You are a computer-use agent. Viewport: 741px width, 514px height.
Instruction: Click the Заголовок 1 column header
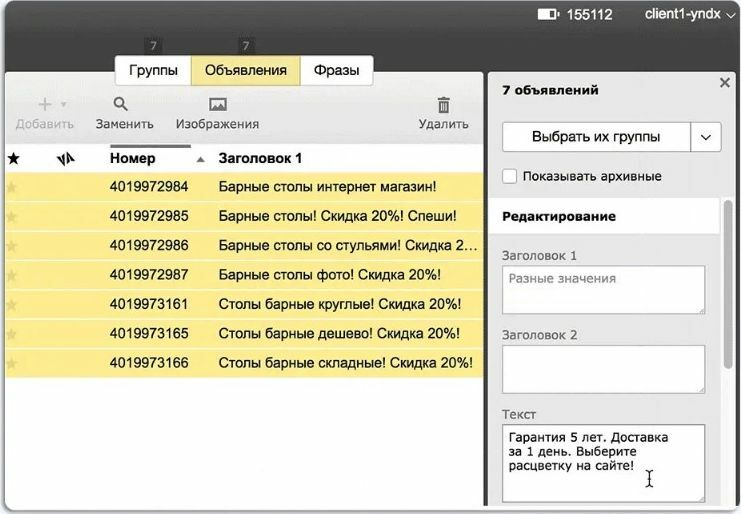click(260, 158)
